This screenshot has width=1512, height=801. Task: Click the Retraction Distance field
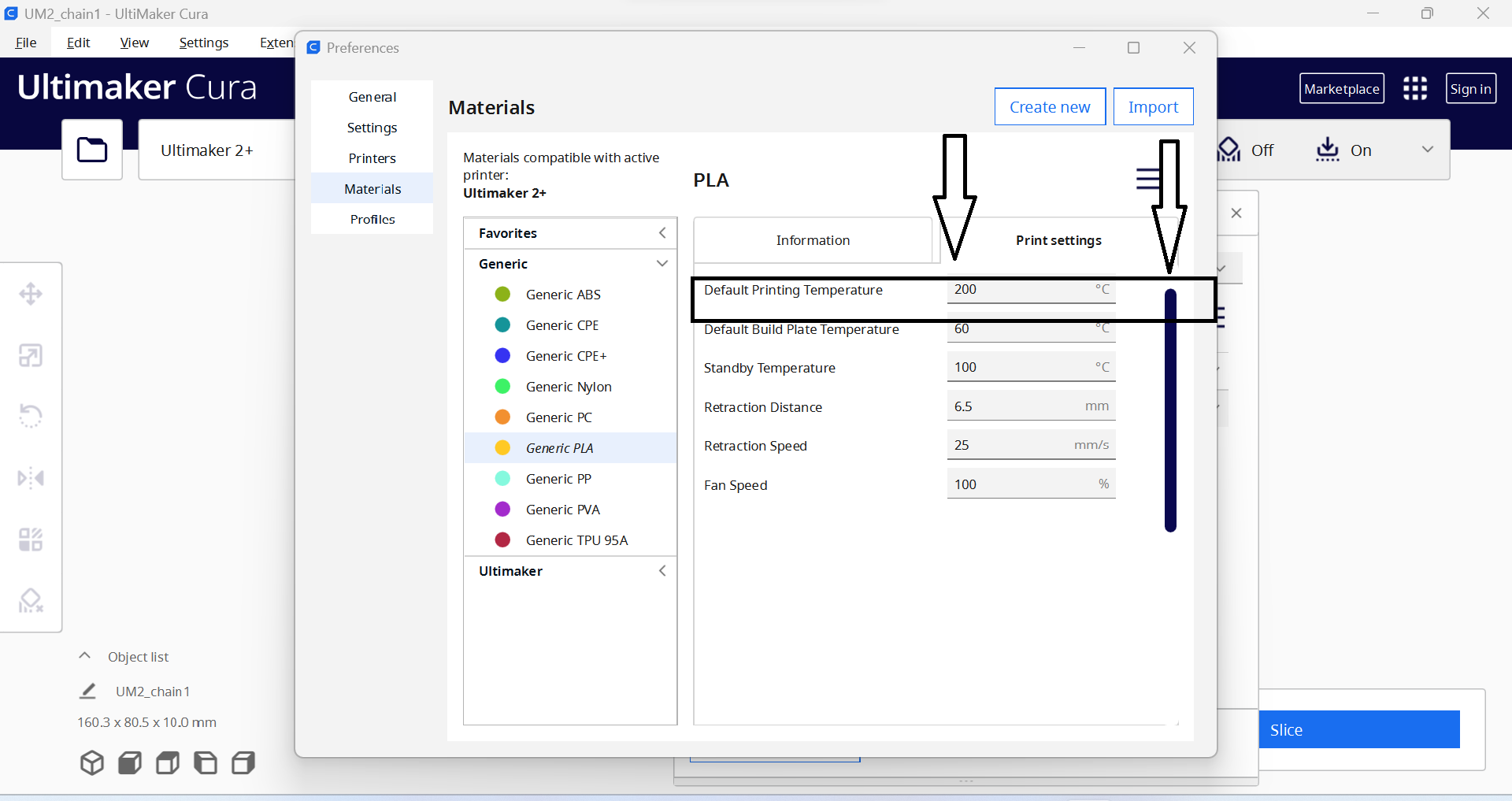[x=1031, y=406]
